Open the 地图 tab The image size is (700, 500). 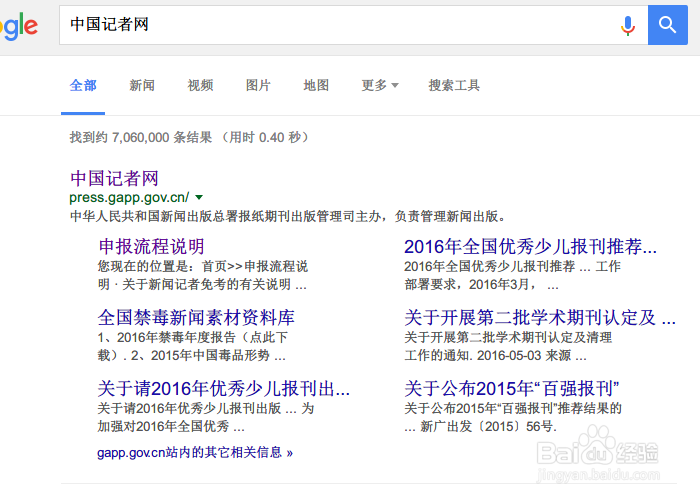(x=316, y=85)
